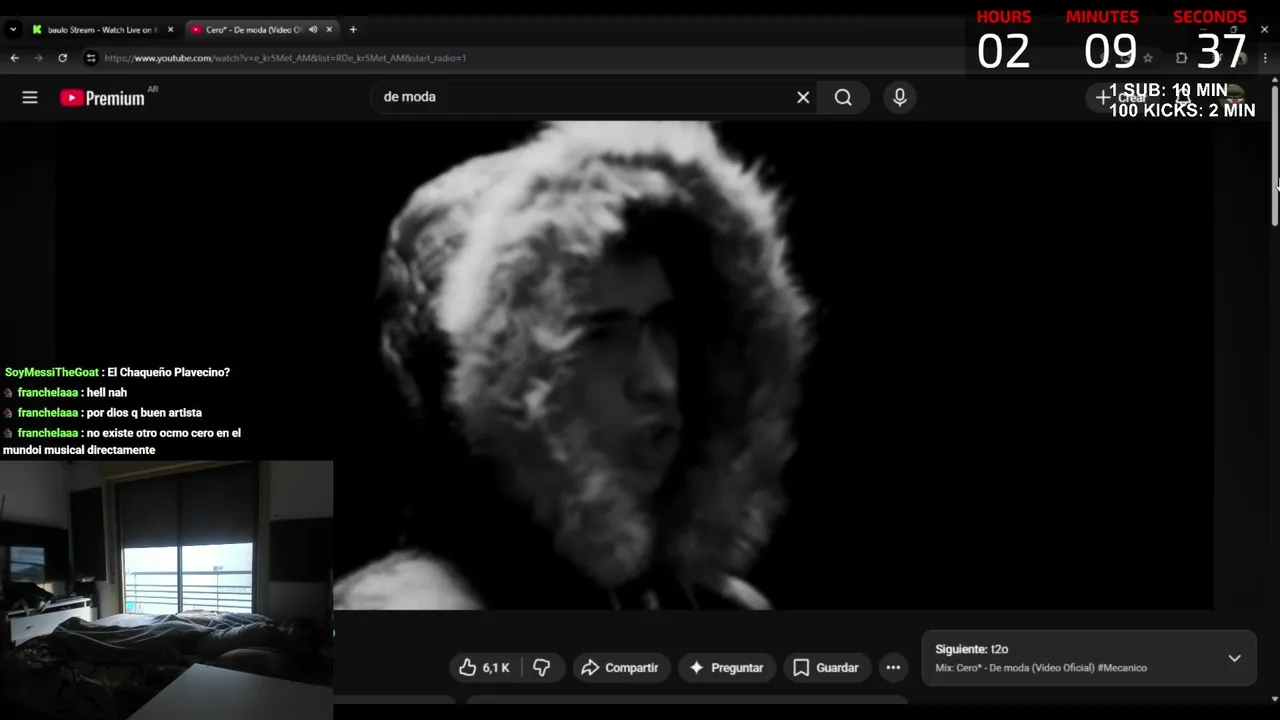This screenshot has width=1280, height=720.
Task: Close the baulo Stream tab
Action: 171,30
